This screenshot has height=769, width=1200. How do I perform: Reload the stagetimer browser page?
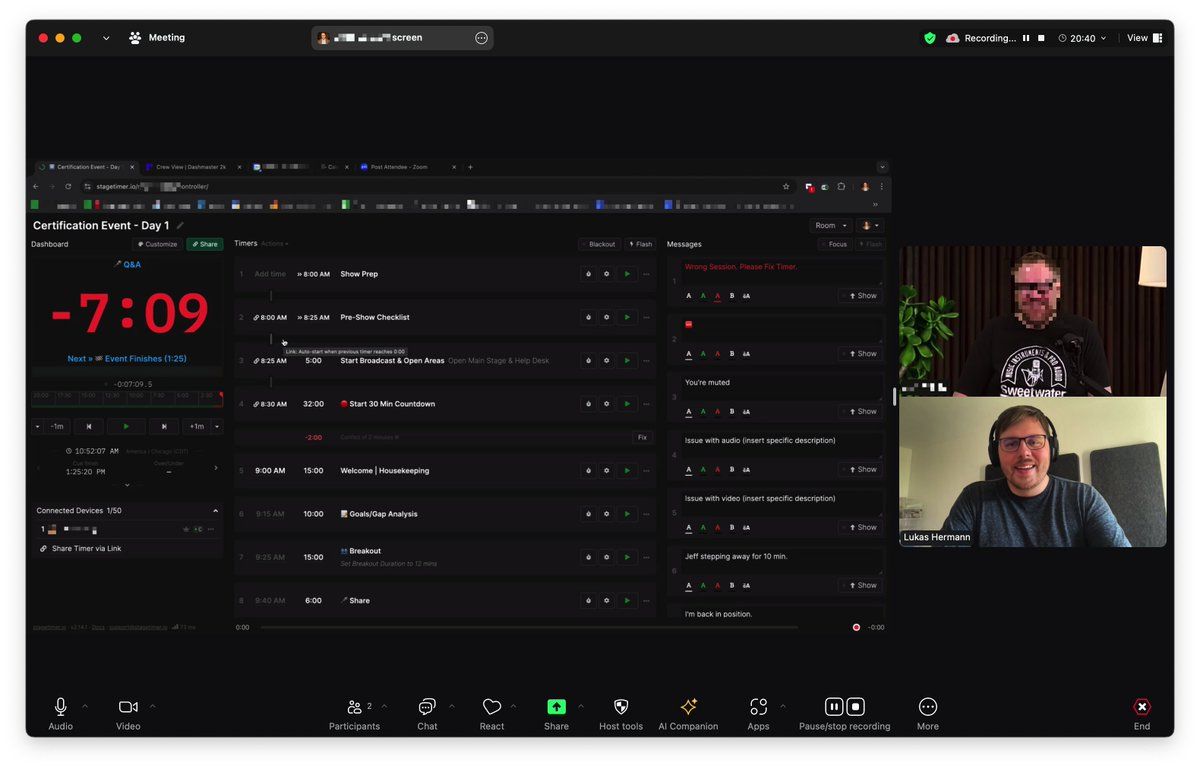[x=68, y=186]
